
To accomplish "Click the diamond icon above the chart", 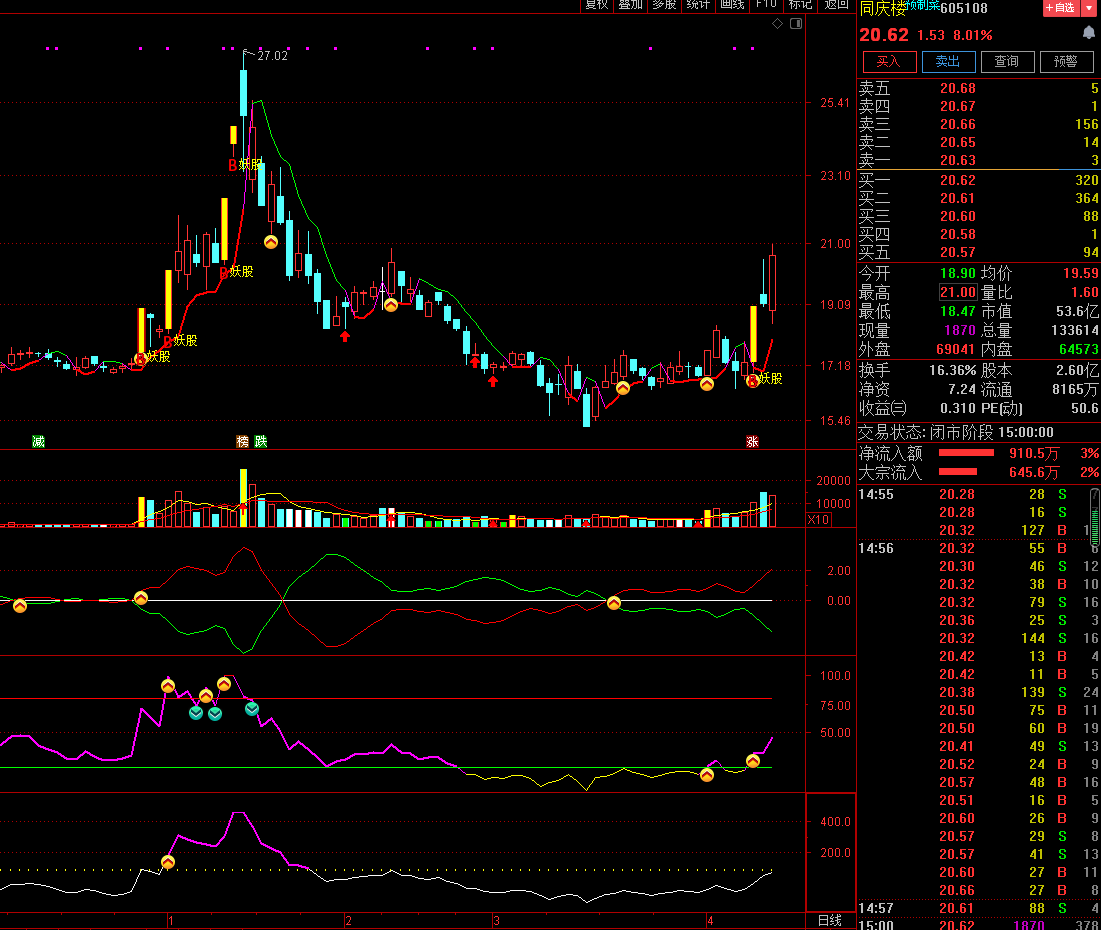I will pyautogui.click(x=777, y=24).
